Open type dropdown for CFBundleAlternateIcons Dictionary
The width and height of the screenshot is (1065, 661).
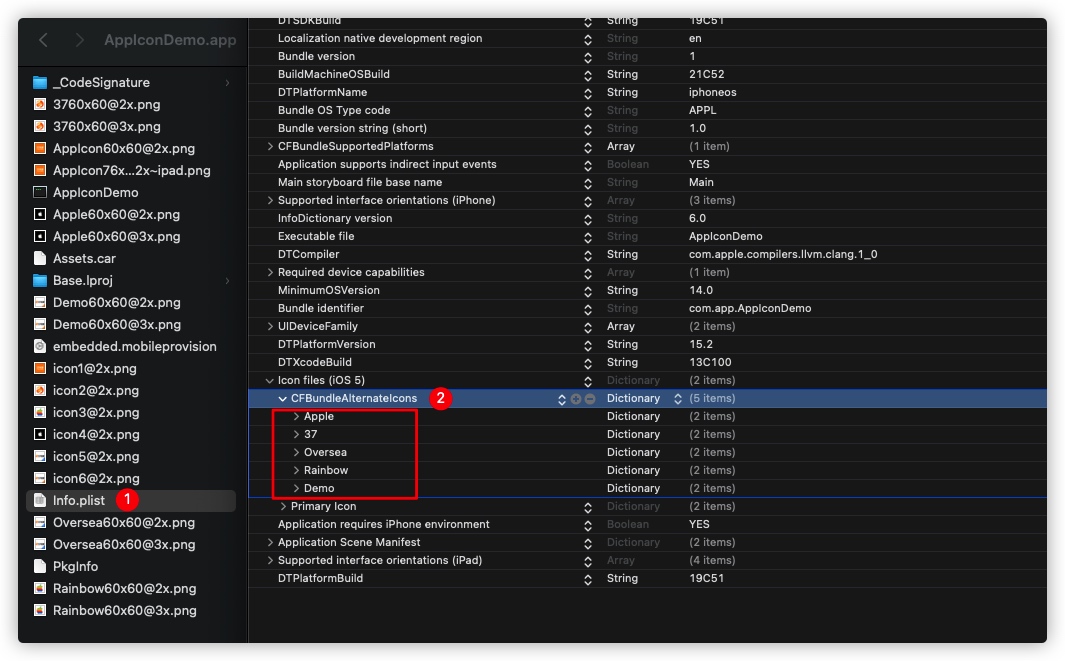pyautogui.click(x=678, y=399)
